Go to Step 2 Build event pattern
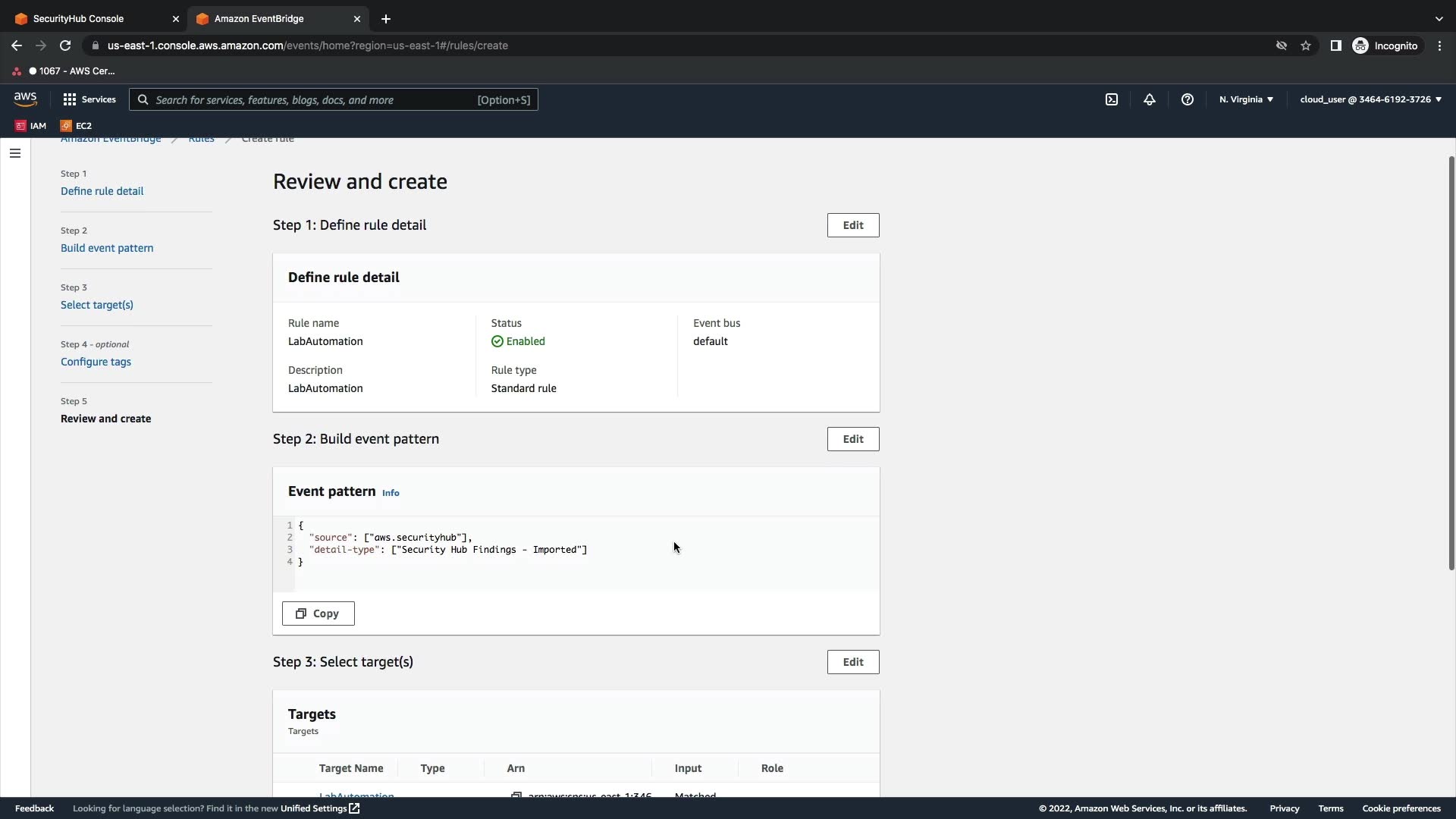1456x819 pixels. (x=107, y=248)
